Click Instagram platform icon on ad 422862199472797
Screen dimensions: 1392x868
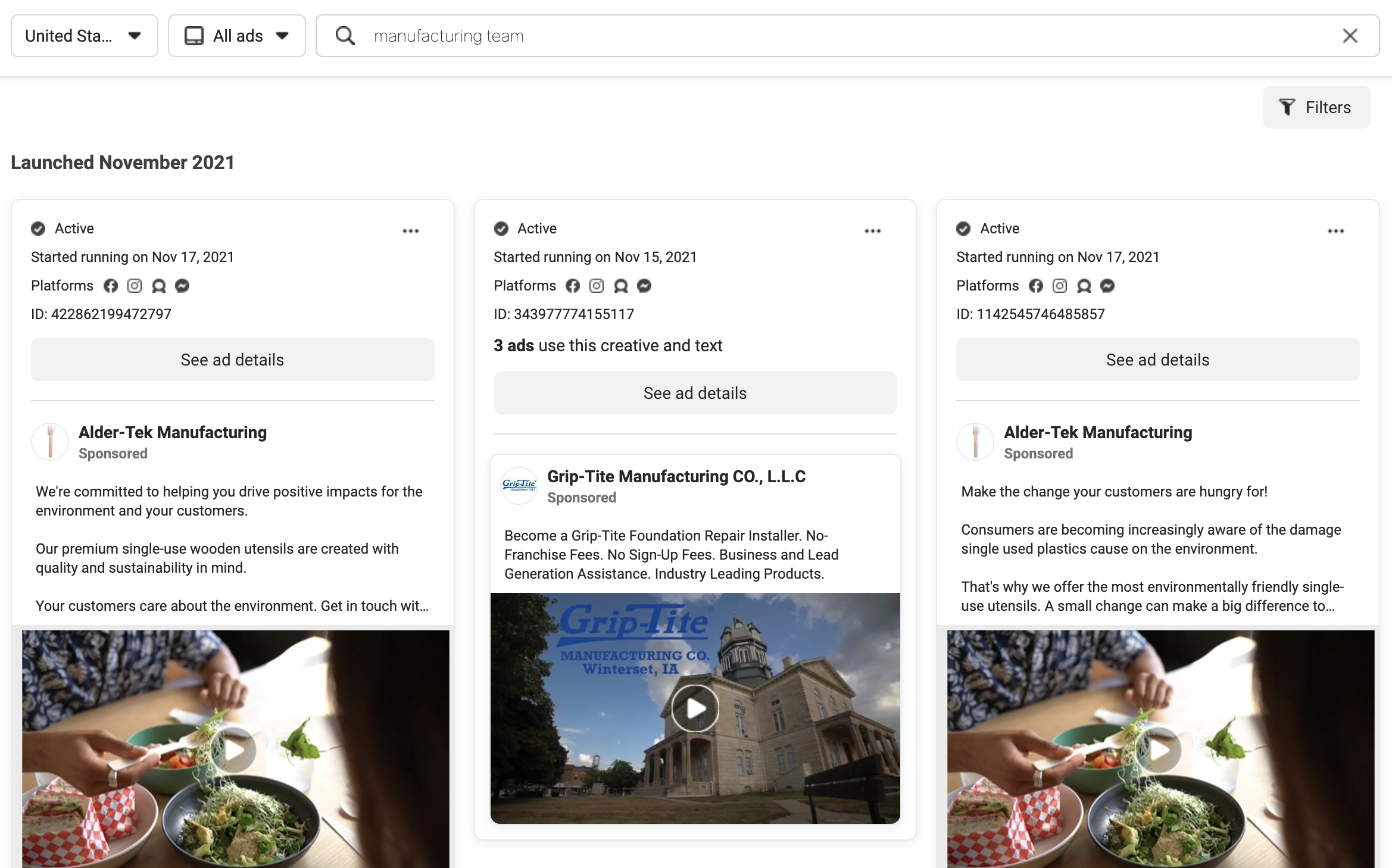[x=135, y=286]
